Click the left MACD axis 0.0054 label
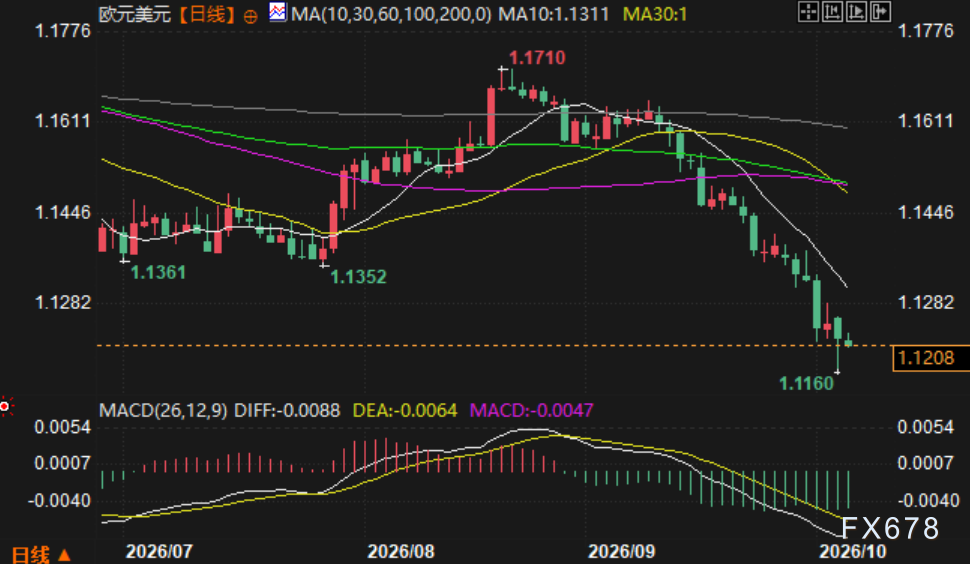Screen dimensions: 970x564 click(62, 427)
